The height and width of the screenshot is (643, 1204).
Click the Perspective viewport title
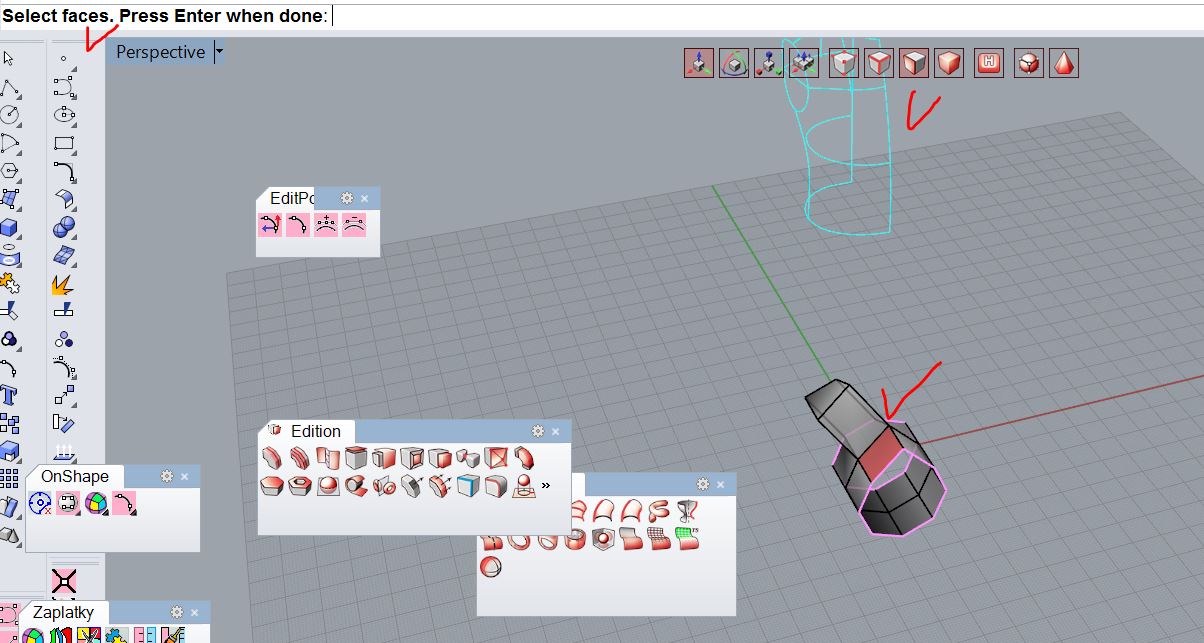pos(160,52)
